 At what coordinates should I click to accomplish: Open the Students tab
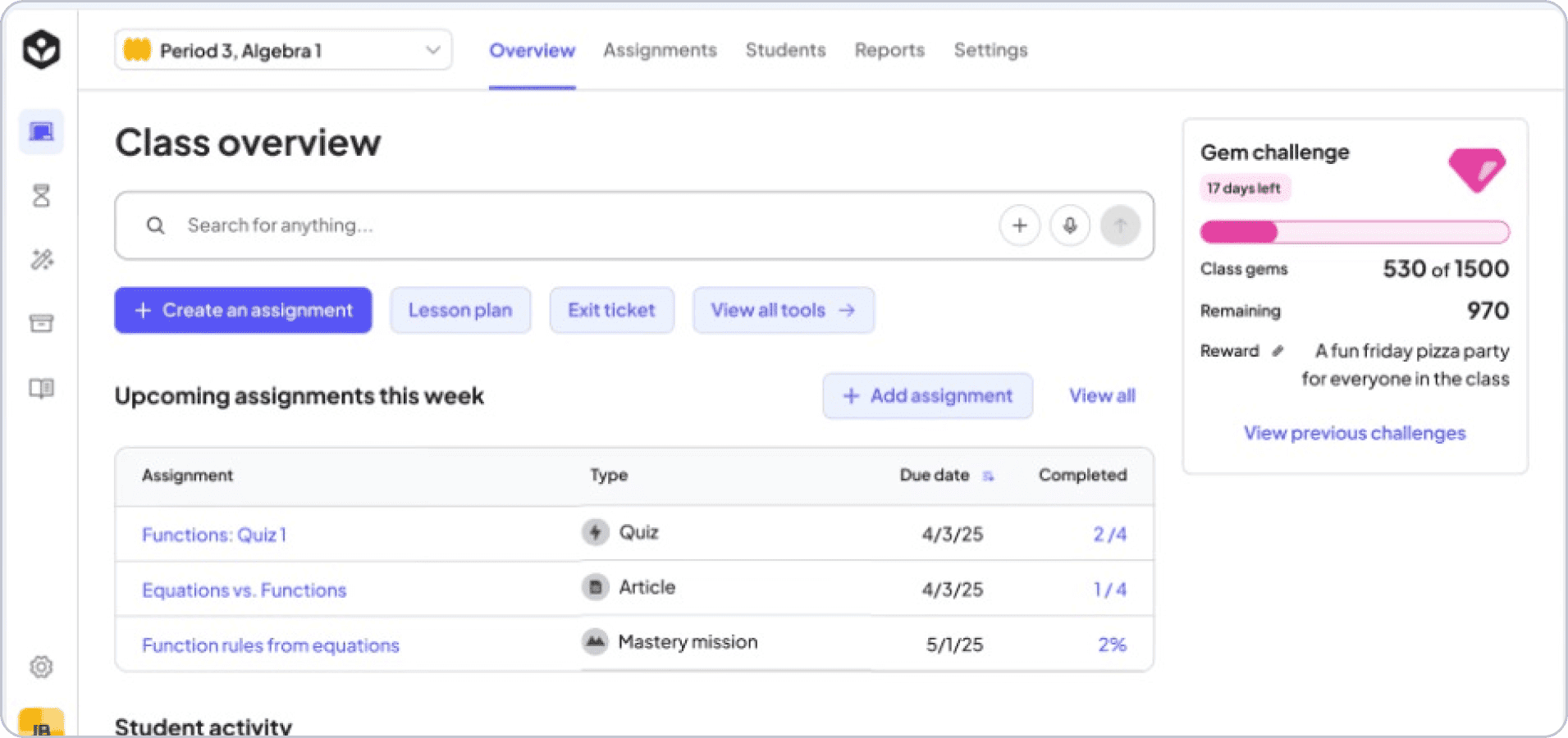click(785, 50)
